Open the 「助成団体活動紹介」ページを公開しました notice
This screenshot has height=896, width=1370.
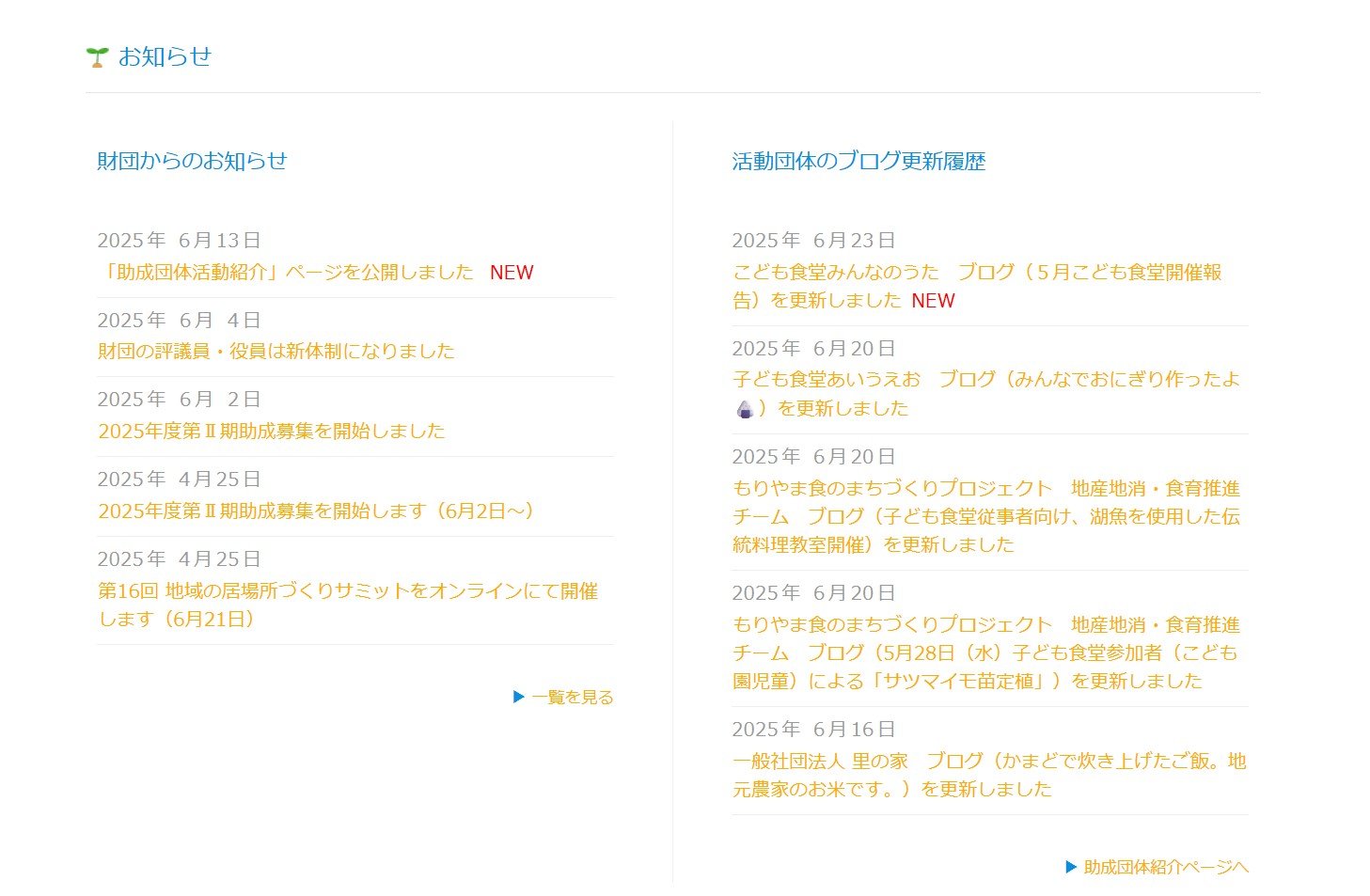(x=286, y=273)
